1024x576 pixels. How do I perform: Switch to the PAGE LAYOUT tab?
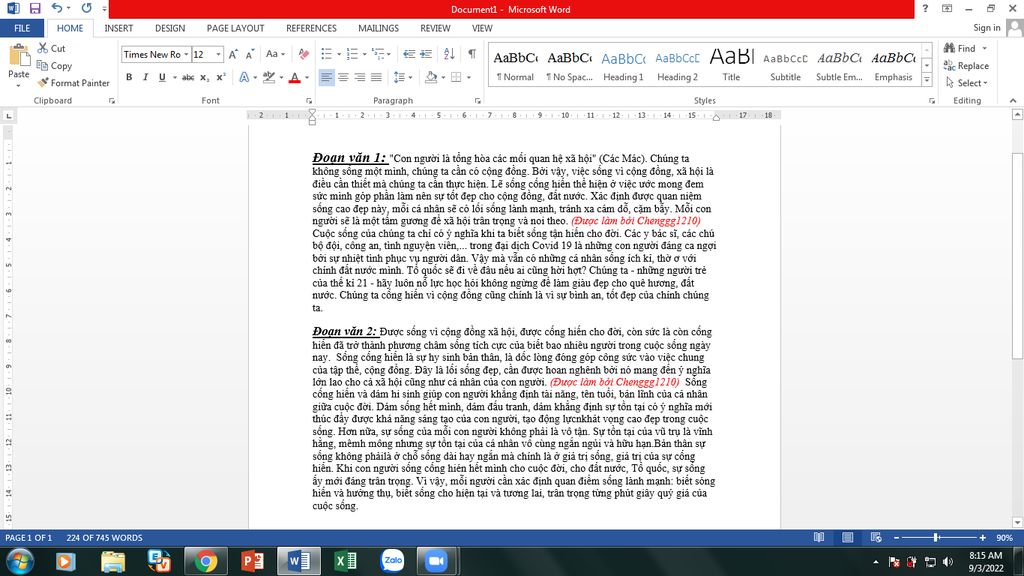tap(235, 28)
